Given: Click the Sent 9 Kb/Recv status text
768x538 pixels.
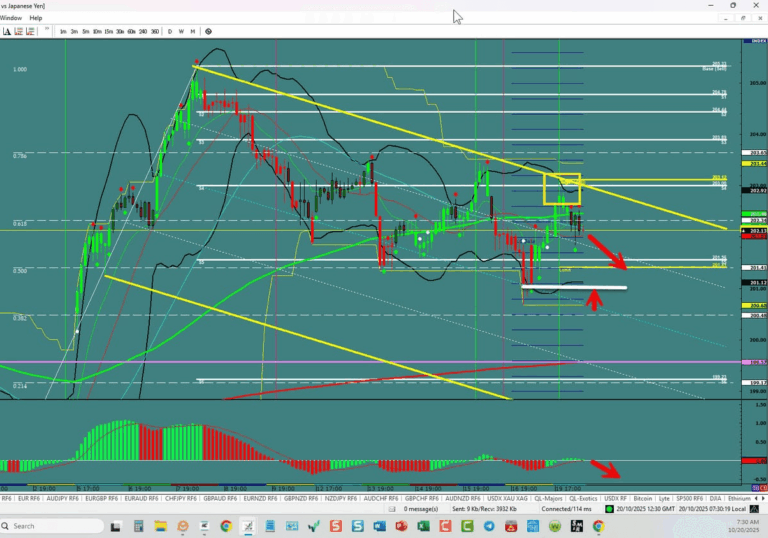Looking at the screenshot, I should pyautogui.click(x=484, y=509).
